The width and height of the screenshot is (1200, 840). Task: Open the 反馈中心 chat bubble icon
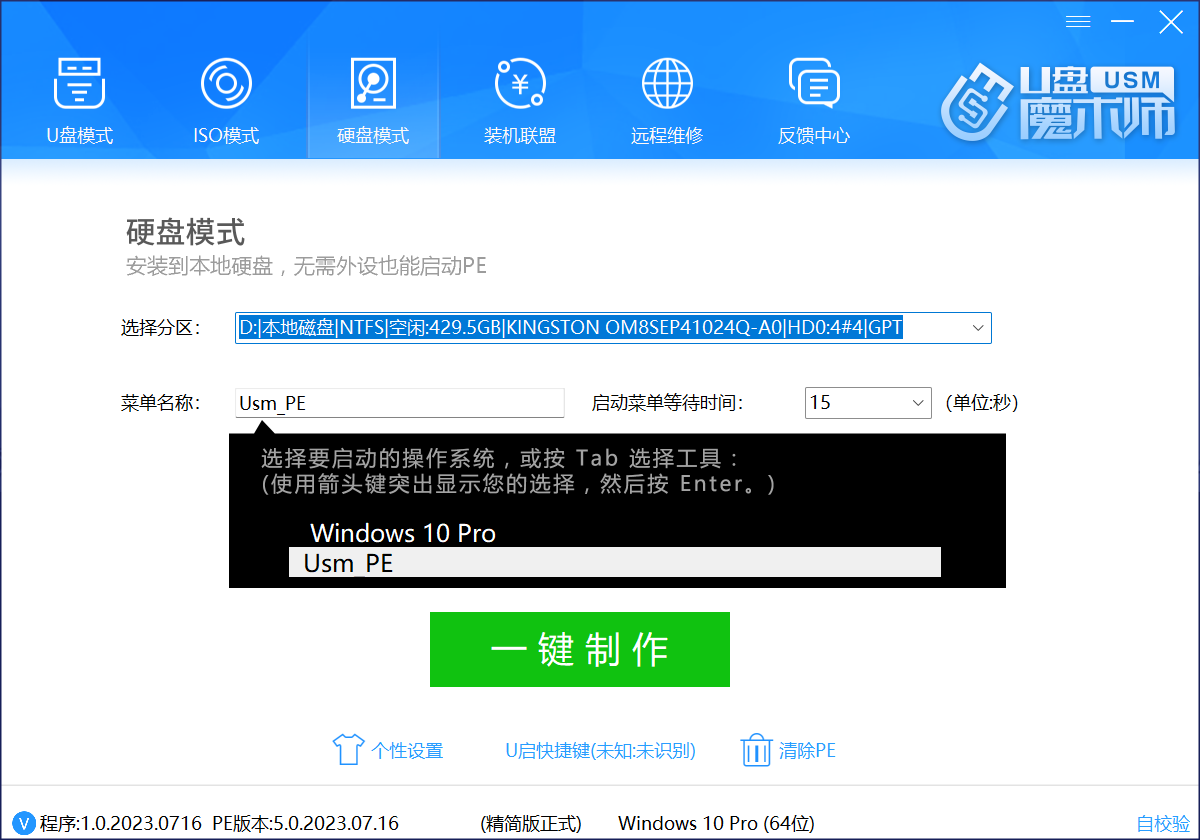pyautogui.click(x=813, y=83)
